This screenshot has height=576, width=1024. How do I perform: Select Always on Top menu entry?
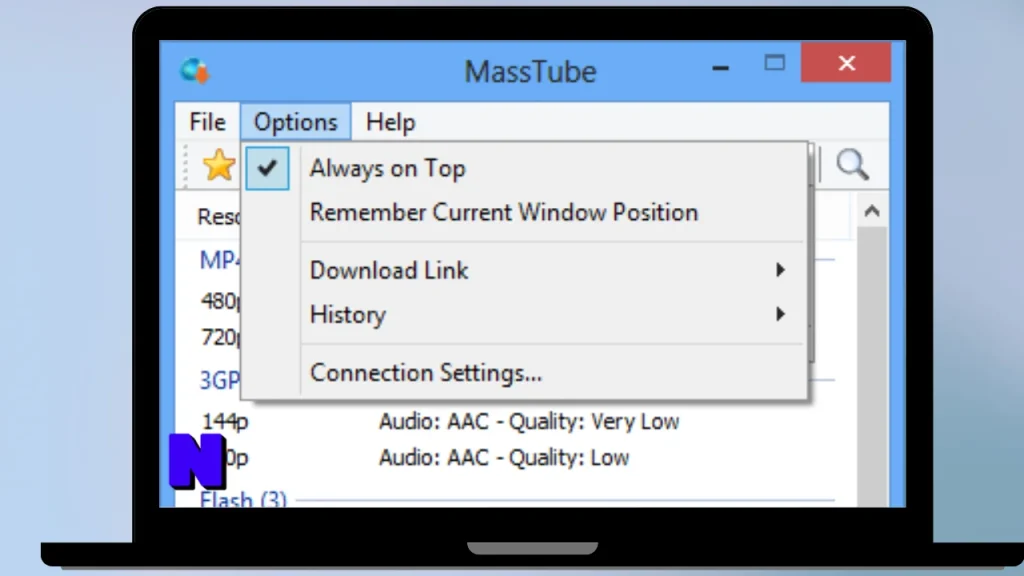(387, 168)
